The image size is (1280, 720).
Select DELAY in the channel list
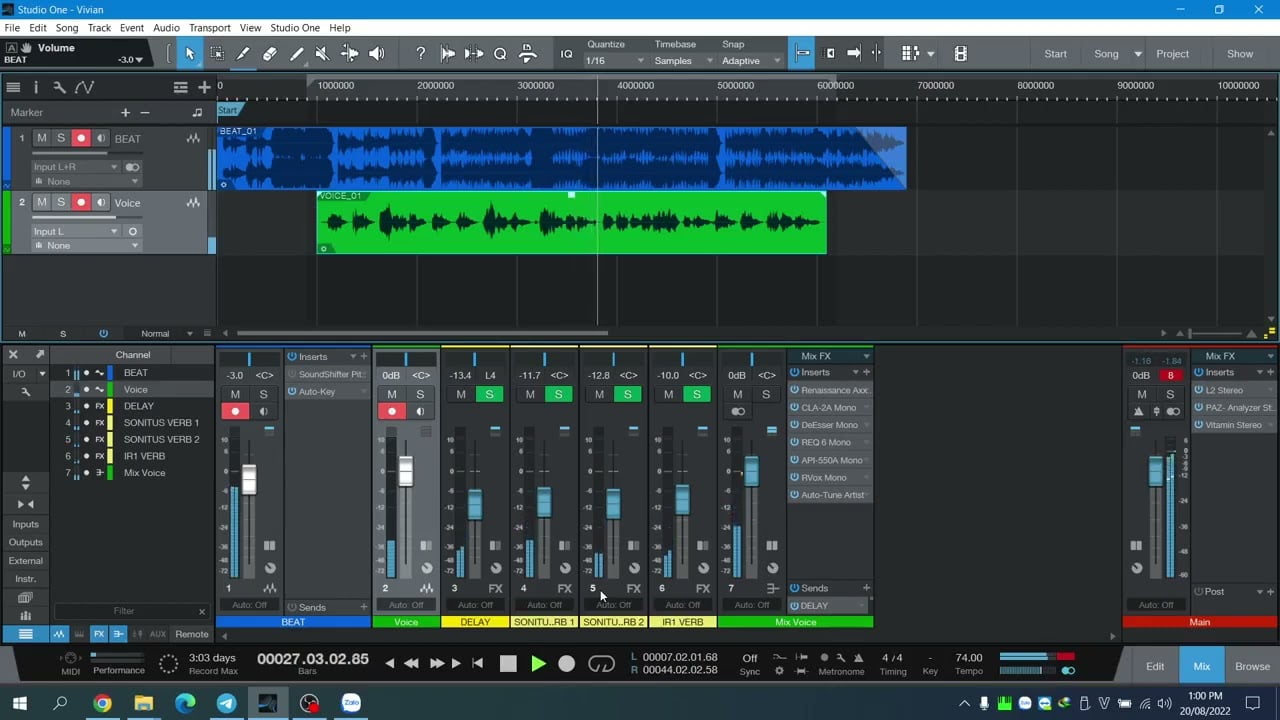(139, 406)
